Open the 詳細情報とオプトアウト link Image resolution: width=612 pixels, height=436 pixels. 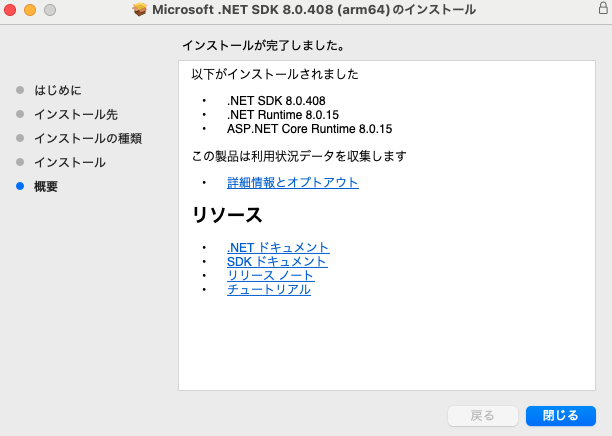[293, 183]
